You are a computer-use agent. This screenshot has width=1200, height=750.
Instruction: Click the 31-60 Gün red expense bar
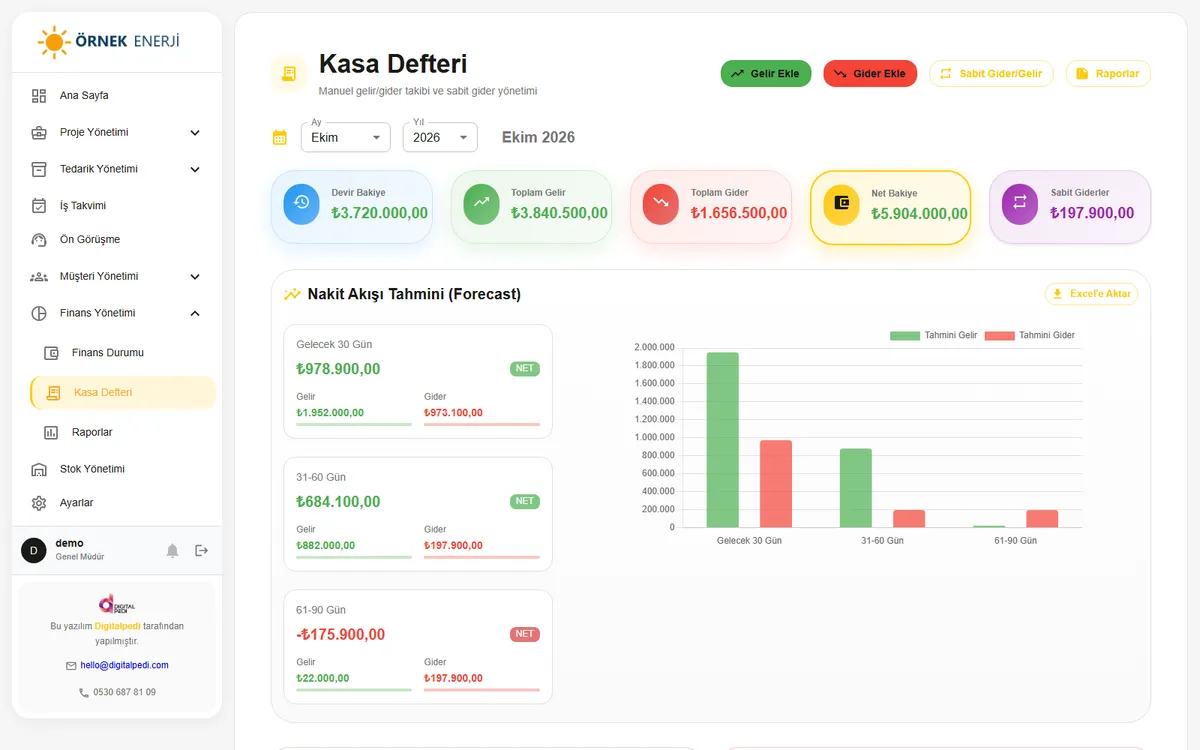click(x=909, y=518)
